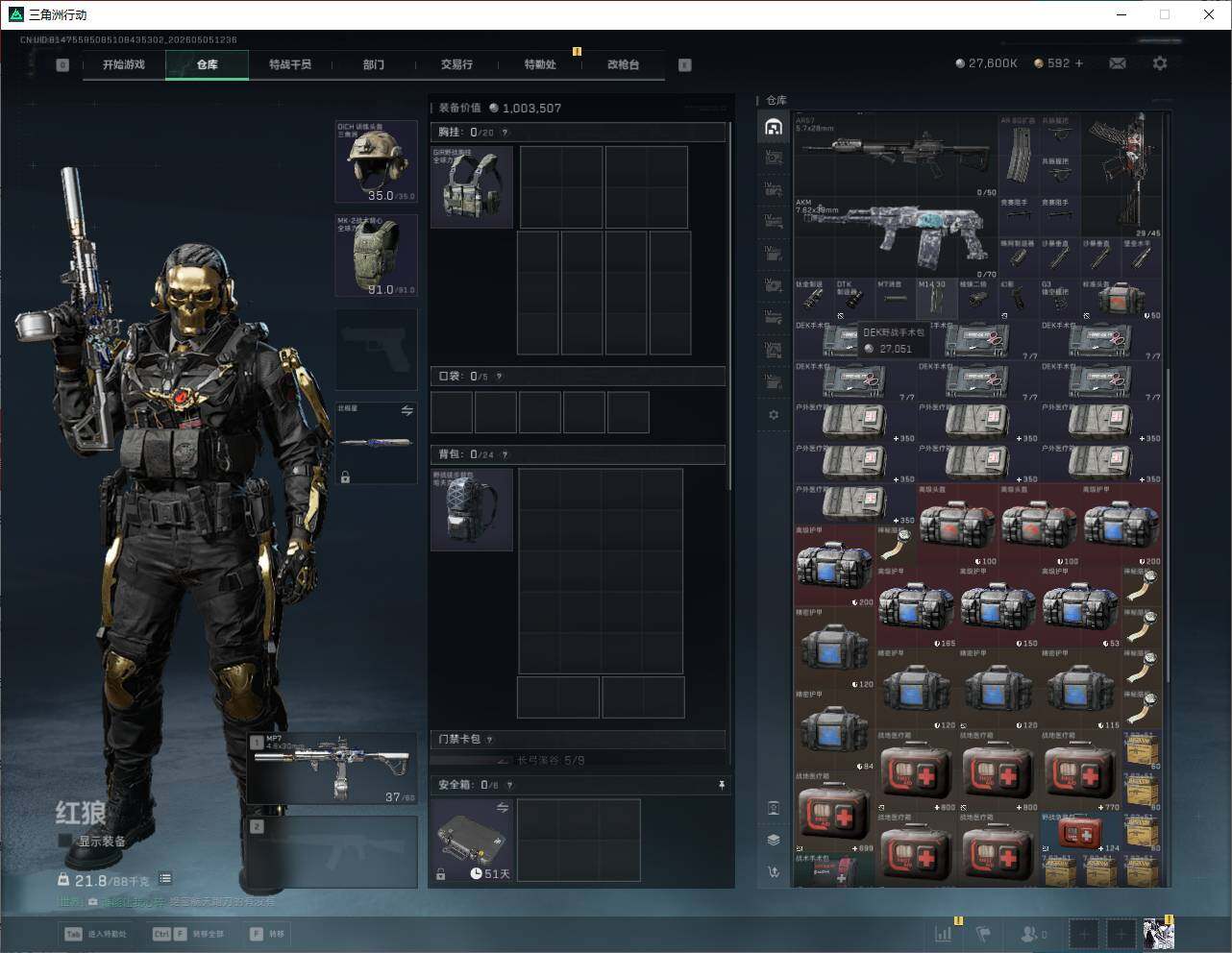Image resolution: width=1232 pixels, height=953 pixels.
Task: Click the left arrow before the nav tabs
Action: point(62,65)
